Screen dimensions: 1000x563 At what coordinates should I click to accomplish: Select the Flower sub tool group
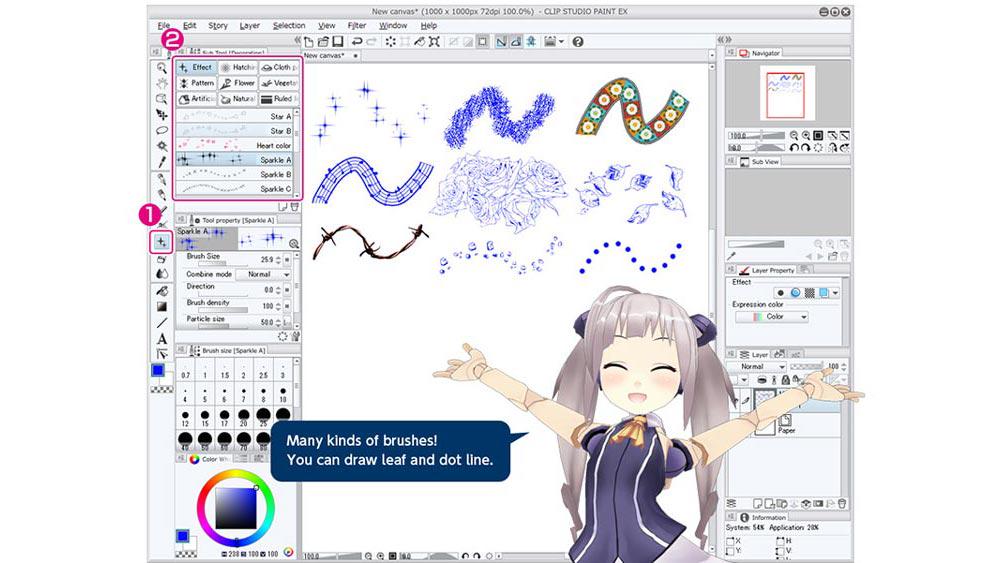pyautogui.click(x=237, y=84)
